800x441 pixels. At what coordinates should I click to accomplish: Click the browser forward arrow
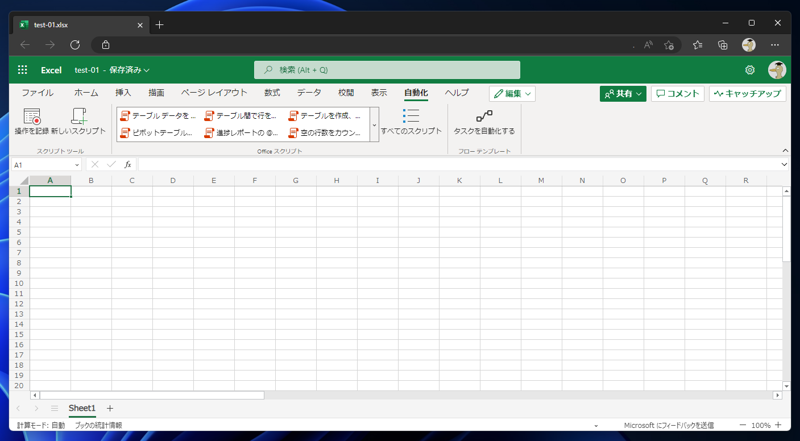coord(50,45)
